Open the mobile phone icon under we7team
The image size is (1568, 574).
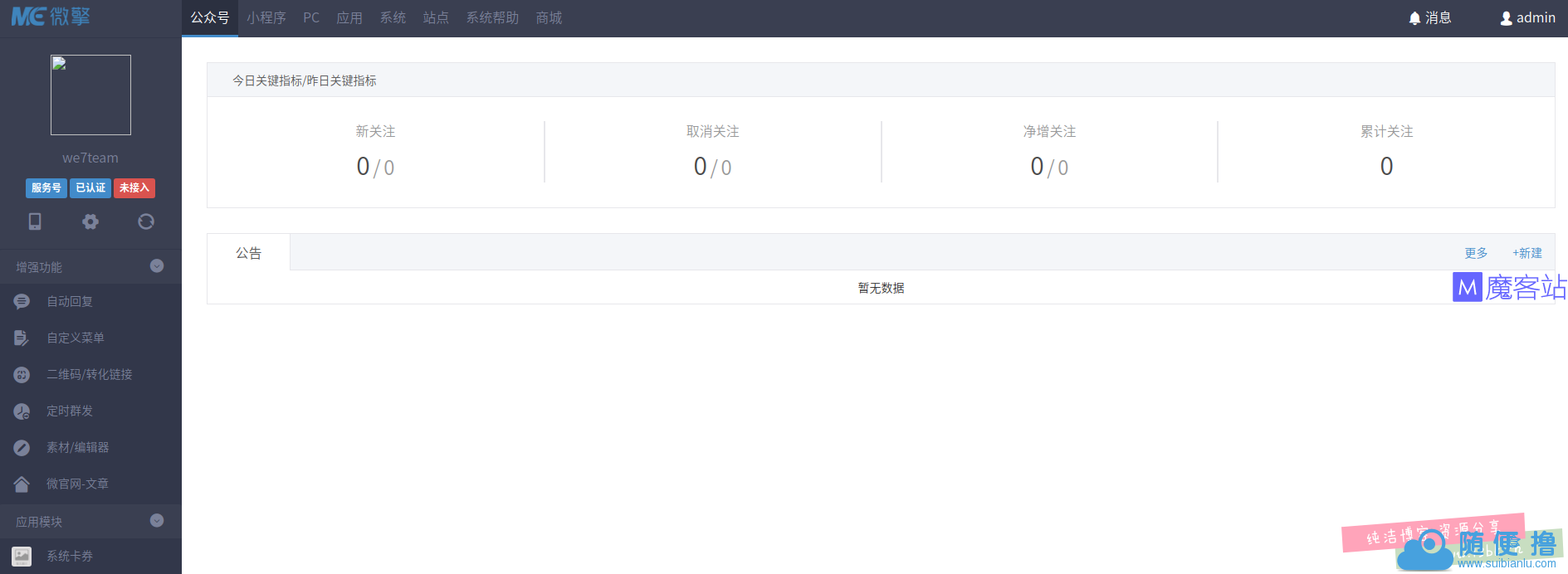pyautogui.click(x=35, y=221)
